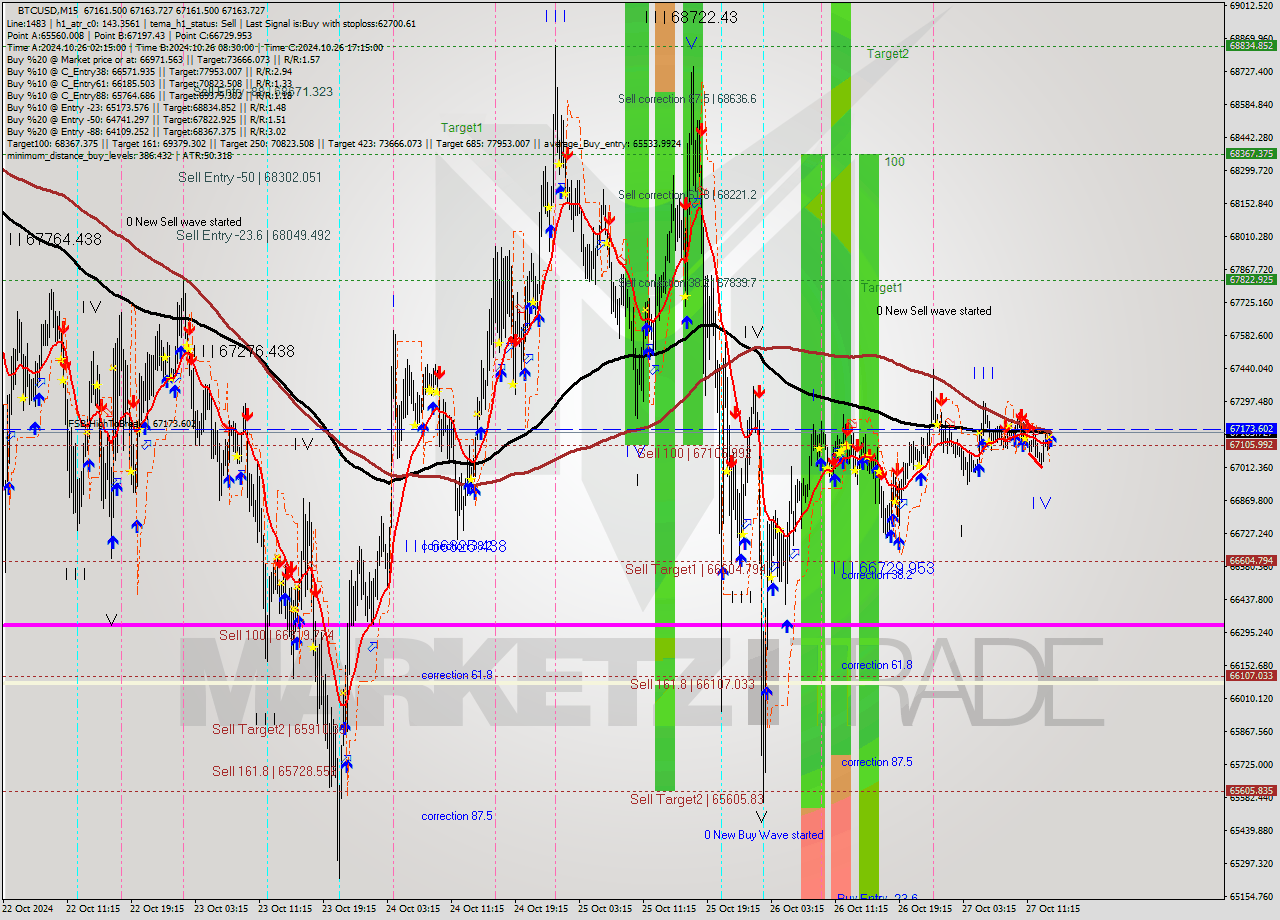Click red 65605.835 price tag on axis

point(1251,790)
